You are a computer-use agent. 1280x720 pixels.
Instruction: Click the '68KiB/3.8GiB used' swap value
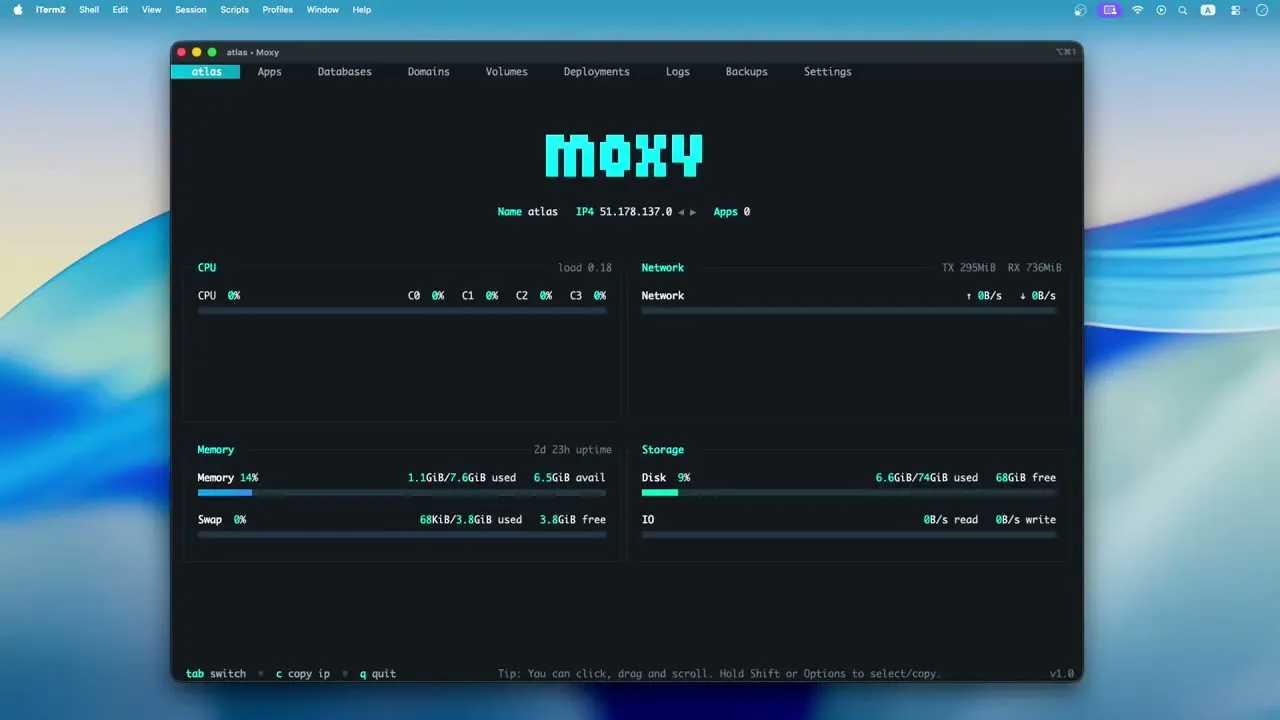[471, 520]
